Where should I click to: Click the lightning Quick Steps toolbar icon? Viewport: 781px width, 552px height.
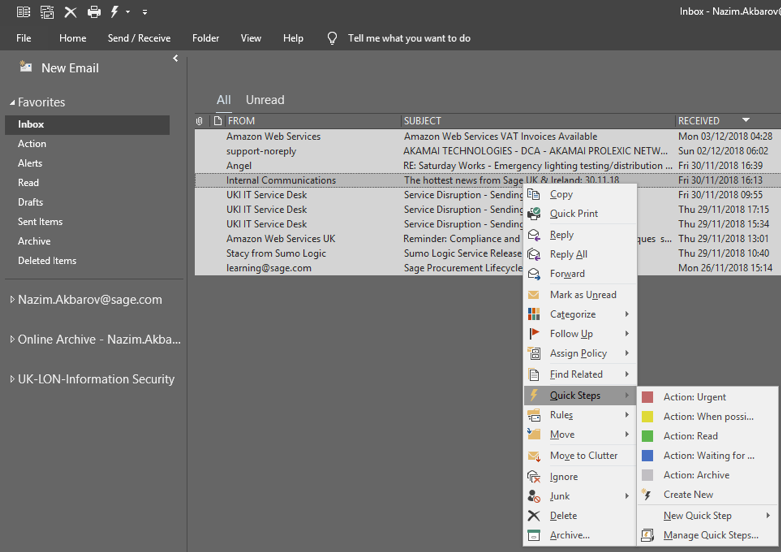tap(115, 12)
